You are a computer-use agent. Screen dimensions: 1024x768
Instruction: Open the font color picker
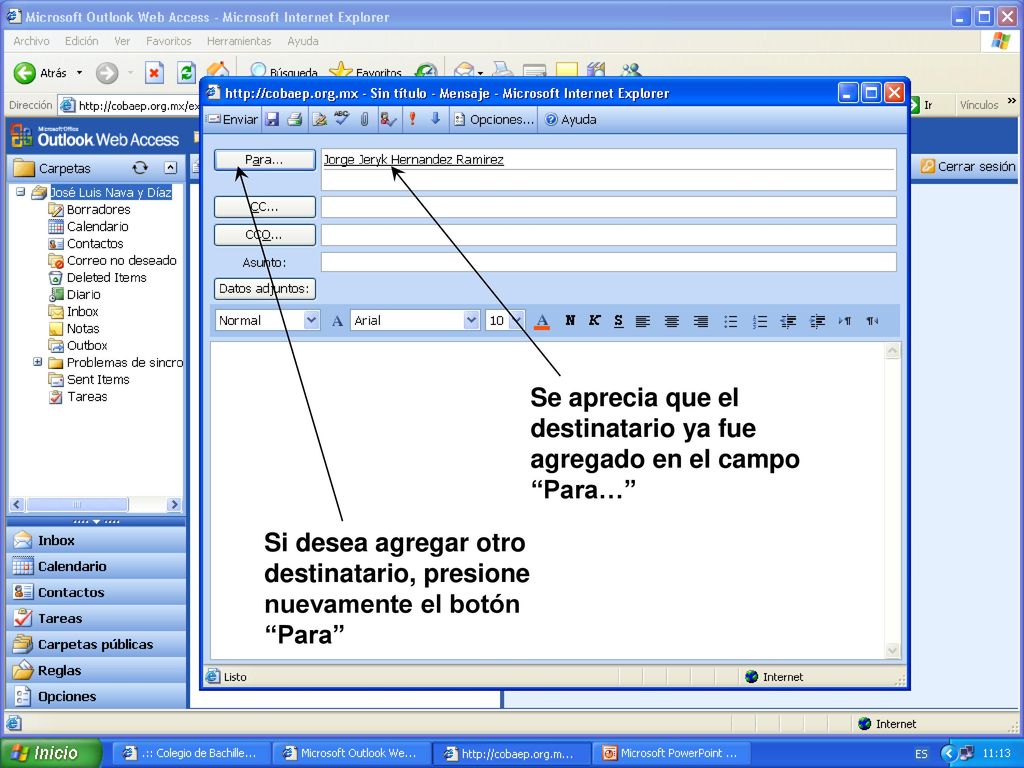[542, 321]
